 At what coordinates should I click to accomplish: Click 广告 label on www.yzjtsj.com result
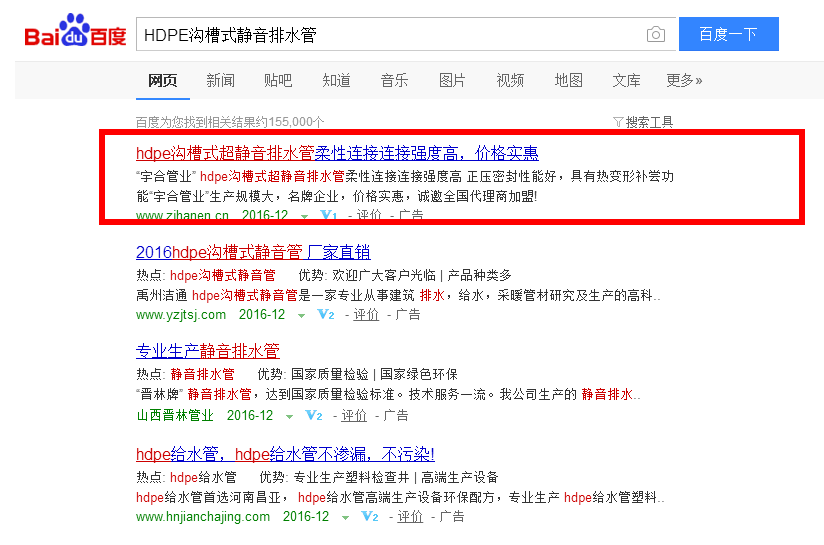408,315
